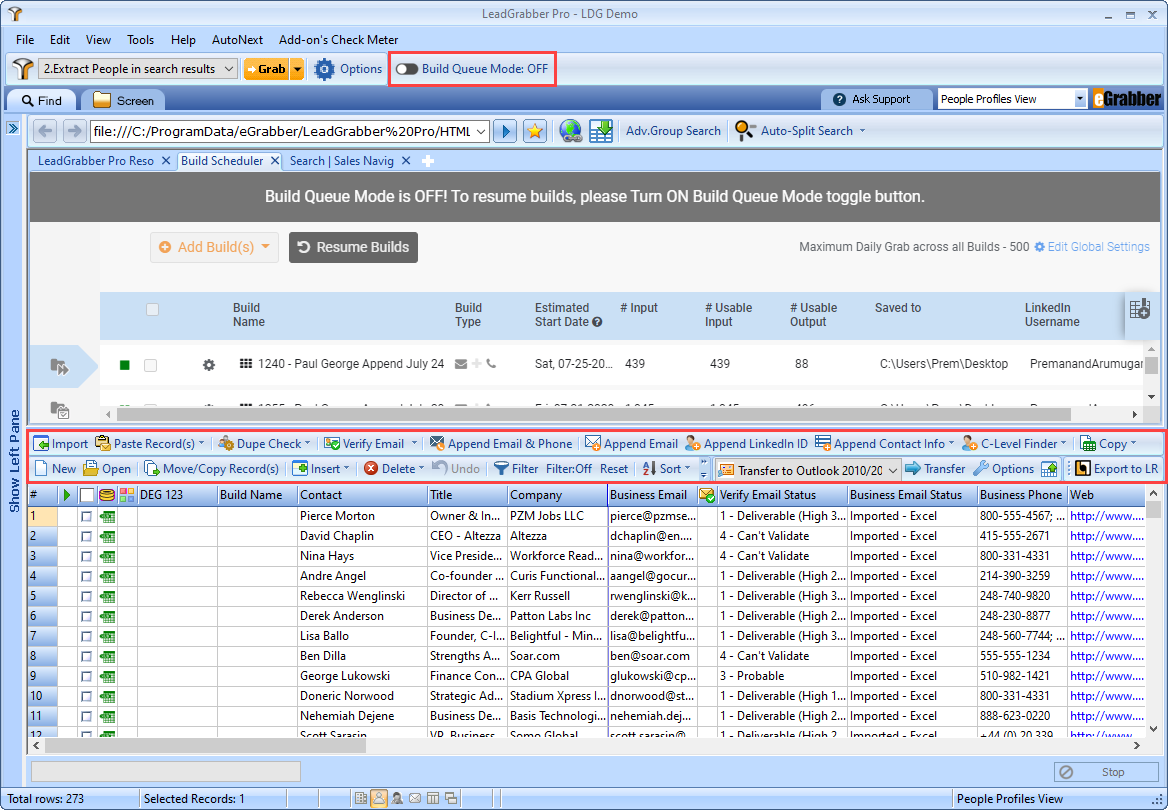Viewport: 1168px width, 810px height.
Task: Expand the Add Build(s) dropdown
Action: (x=265, y=247)
